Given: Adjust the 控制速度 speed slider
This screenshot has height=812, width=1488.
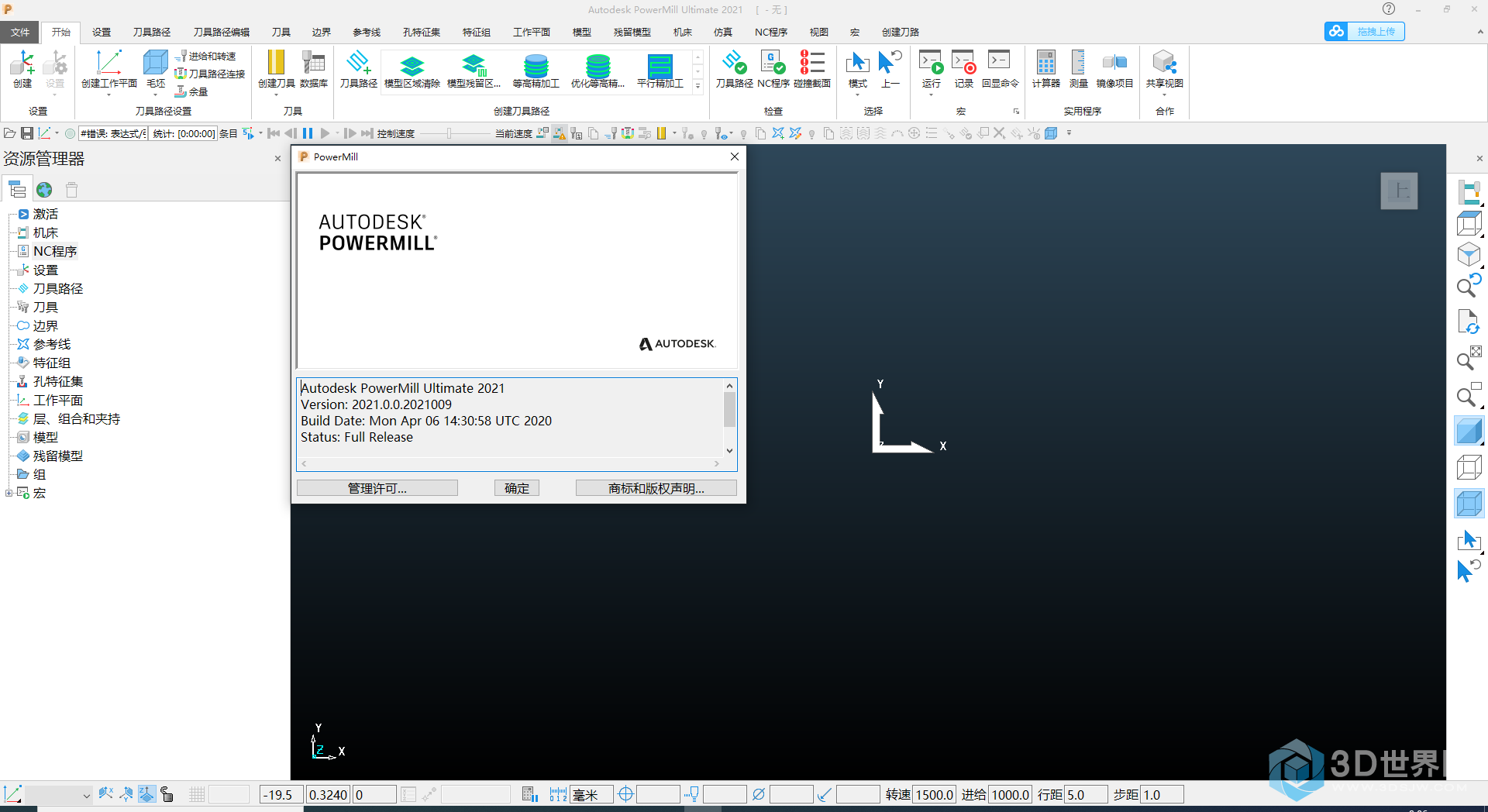Looking at the screenshot, I should pyautogui.click(x=449, y=133).
